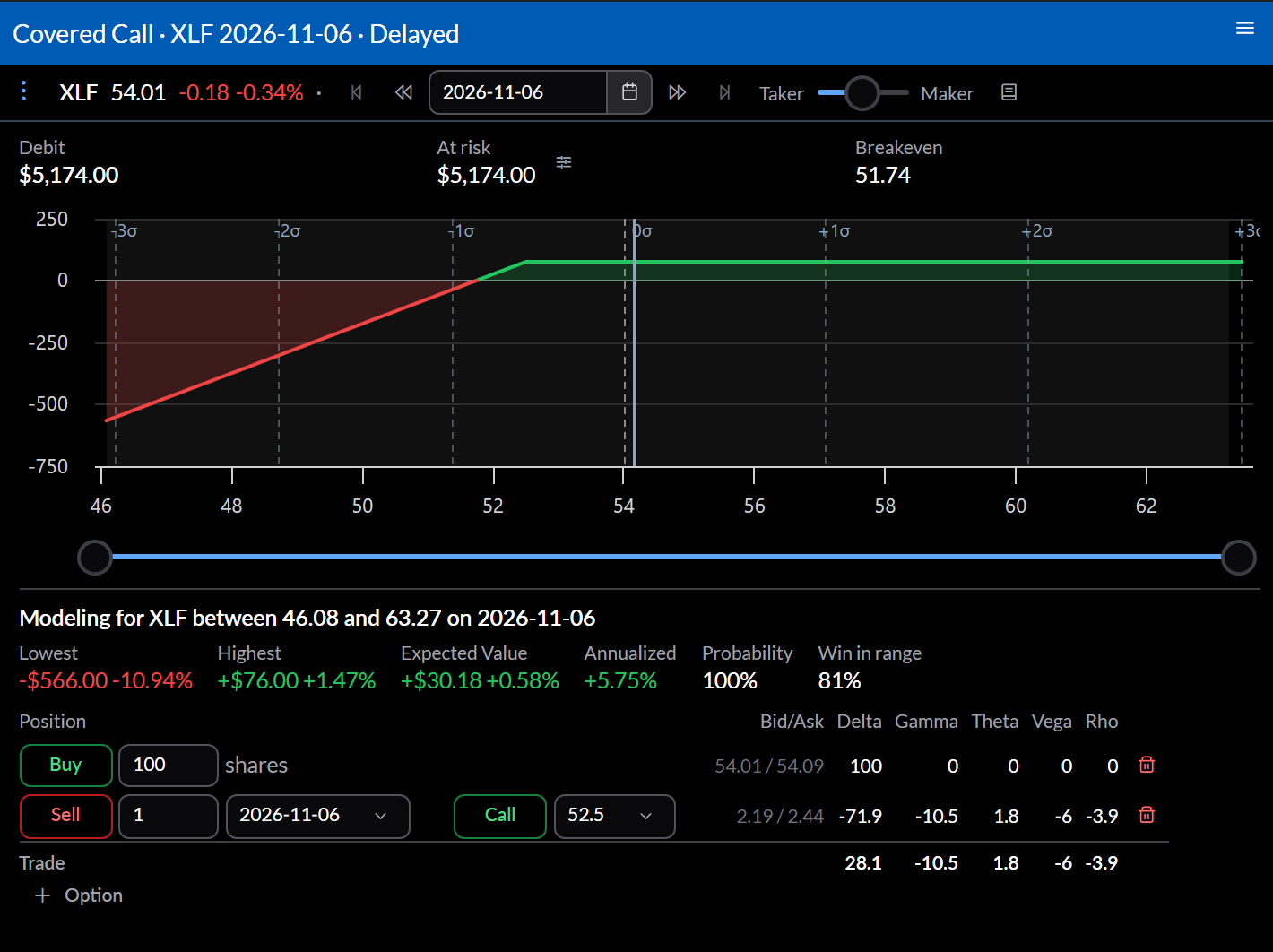Adjust the Taker Maker slider knob

coord(862,92)
